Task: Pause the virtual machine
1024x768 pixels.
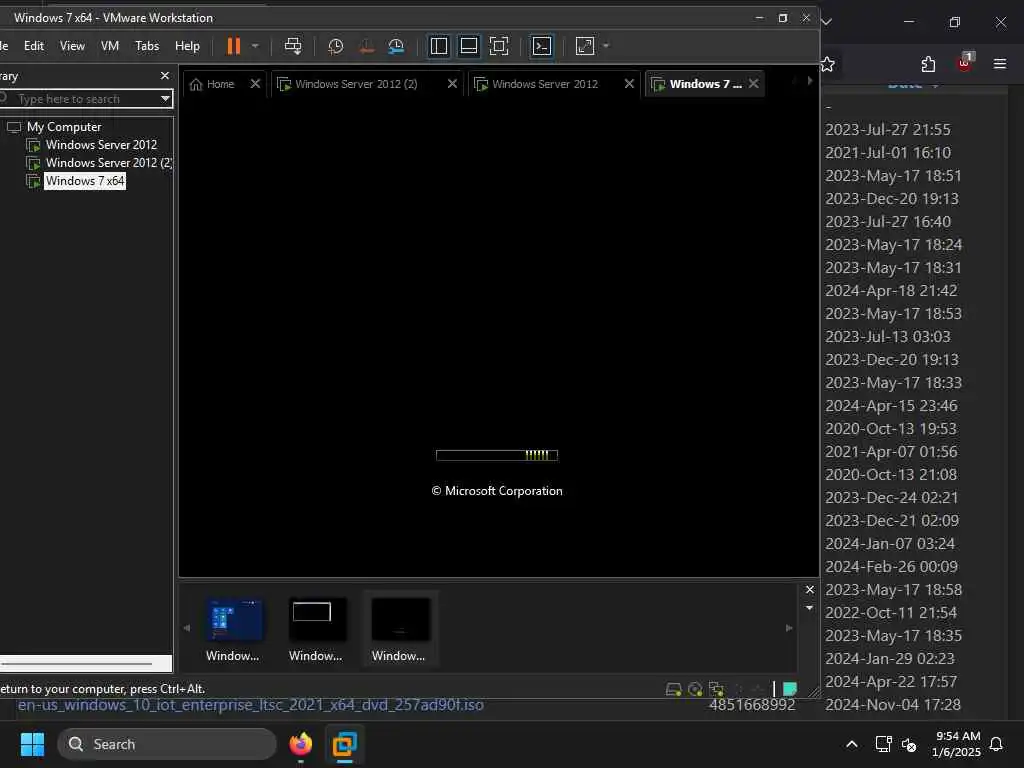Action: pyautogui.click(x=233, y=46)
